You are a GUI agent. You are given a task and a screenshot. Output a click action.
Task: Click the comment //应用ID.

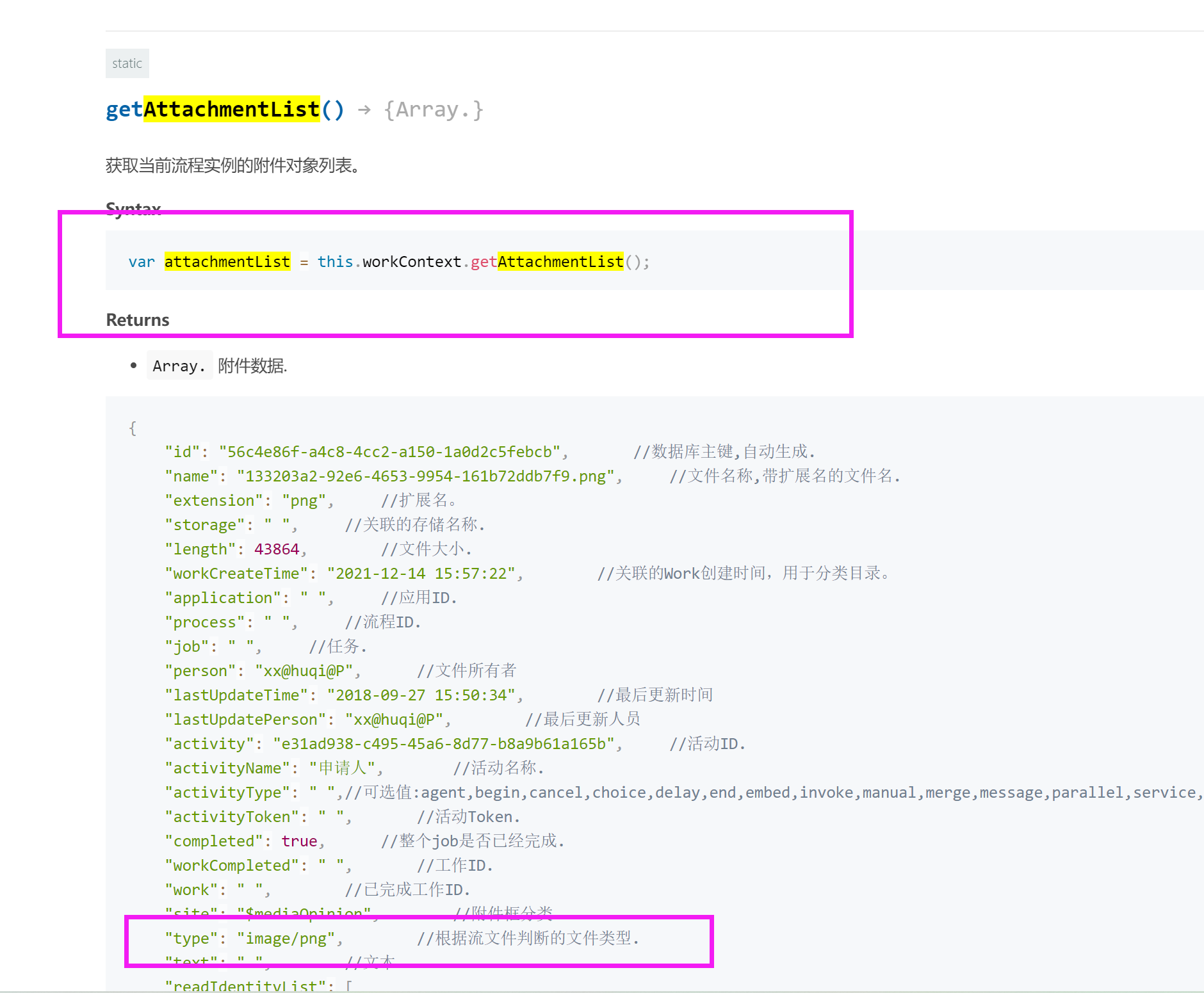(419, 598)
